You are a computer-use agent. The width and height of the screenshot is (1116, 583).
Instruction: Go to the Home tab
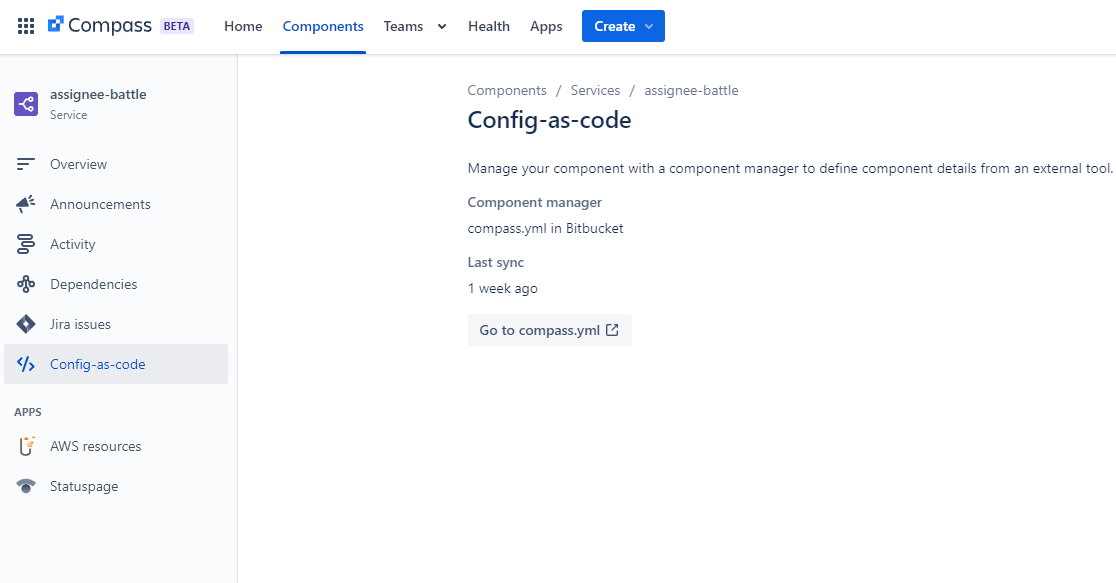[243, 26]
